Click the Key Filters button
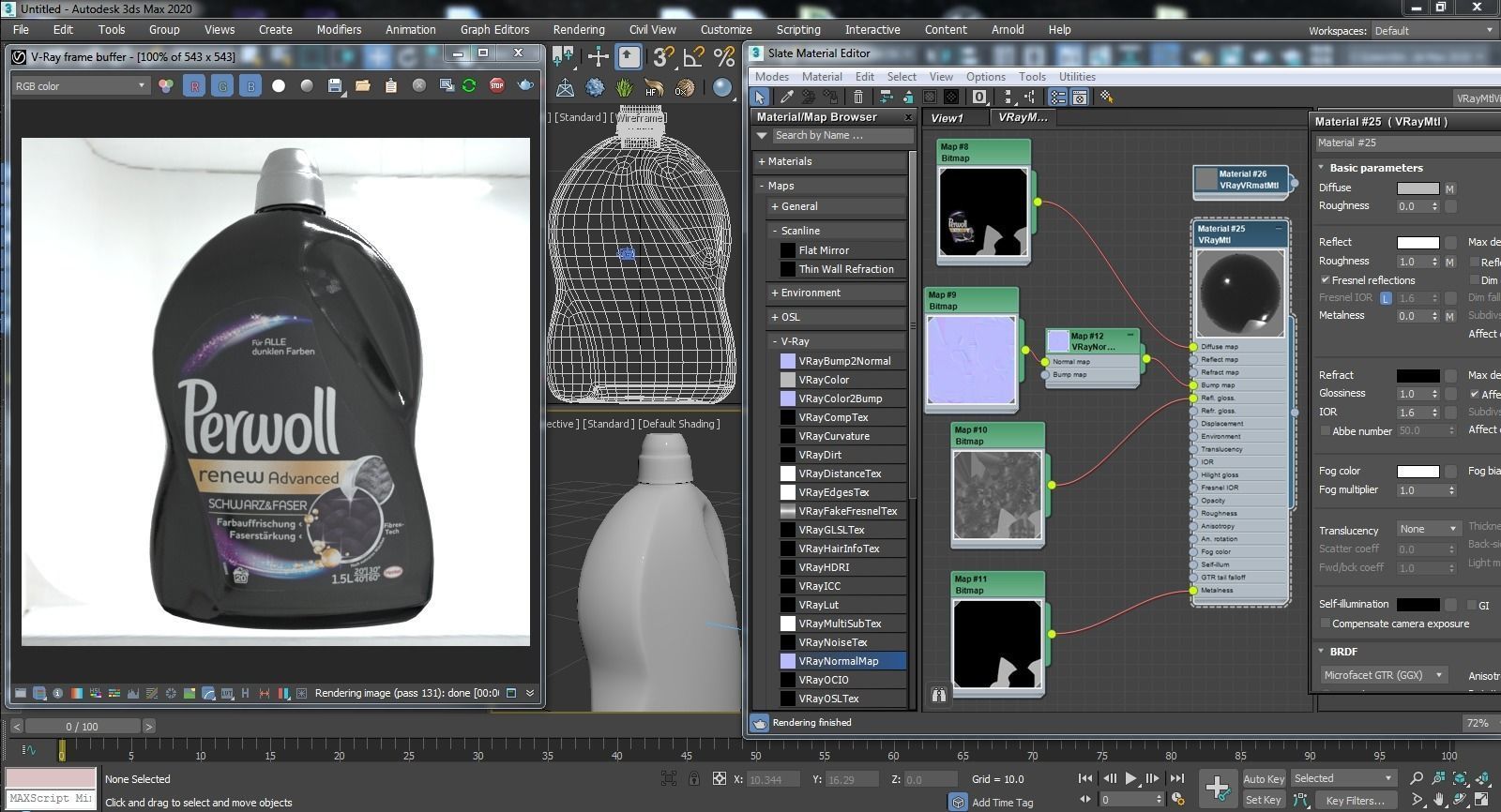The image size is (1501, 812). [x=1356, y=800]
